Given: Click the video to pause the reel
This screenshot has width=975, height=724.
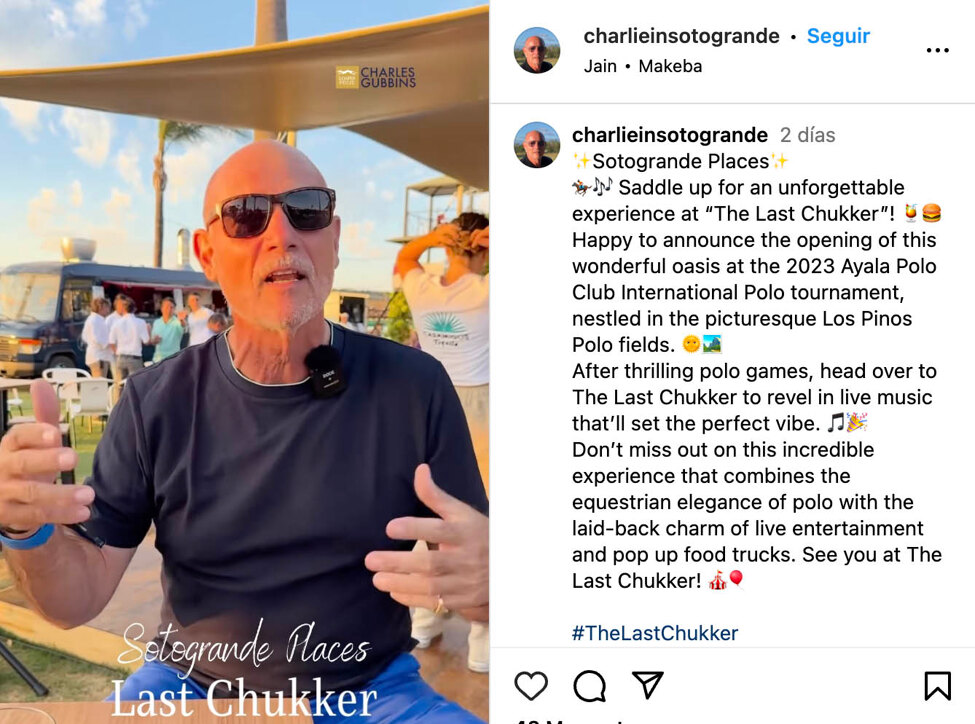Looking at the screenshot, I should coord(244,362).
